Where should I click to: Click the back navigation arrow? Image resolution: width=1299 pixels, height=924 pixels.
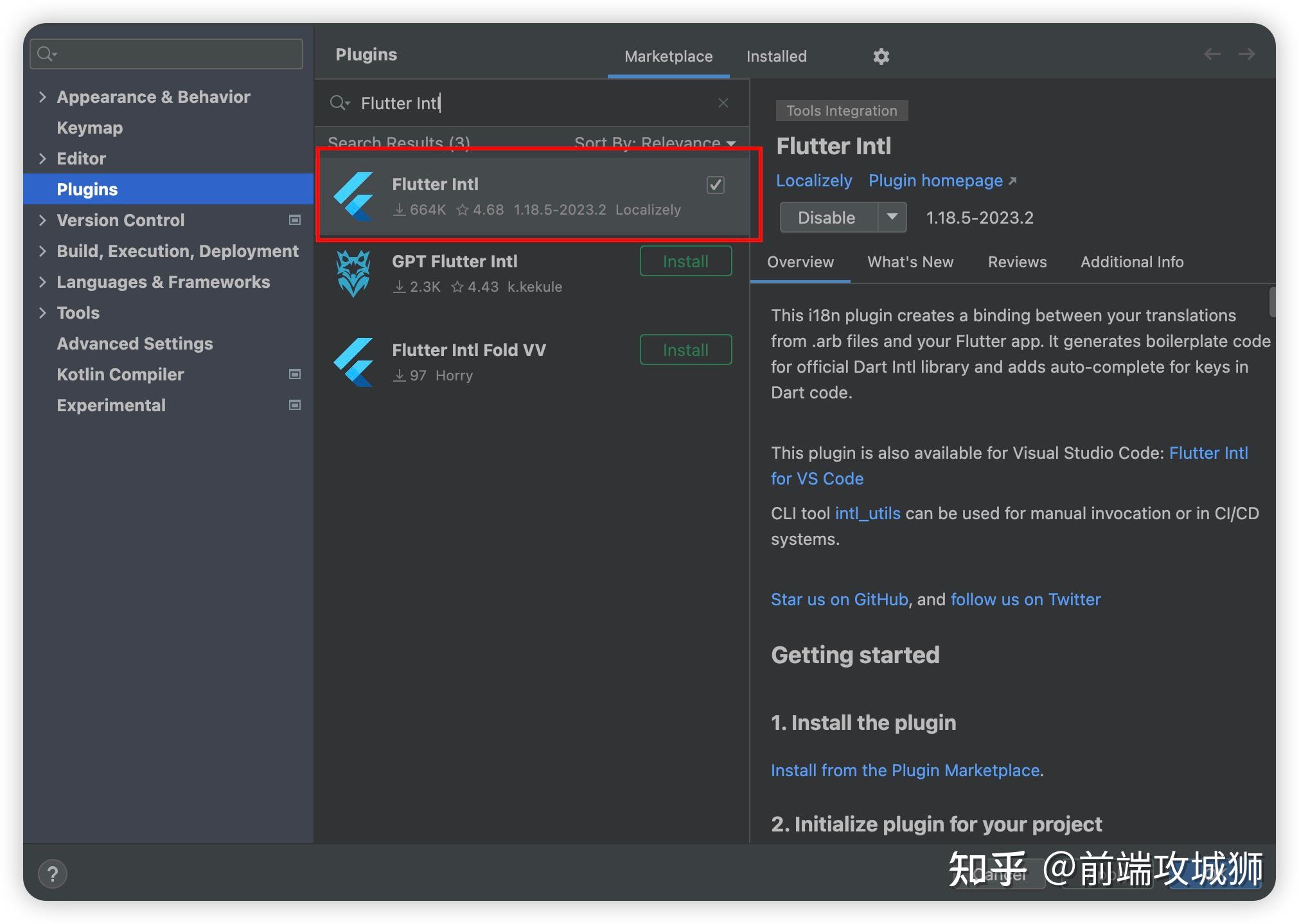(1212, 55)
